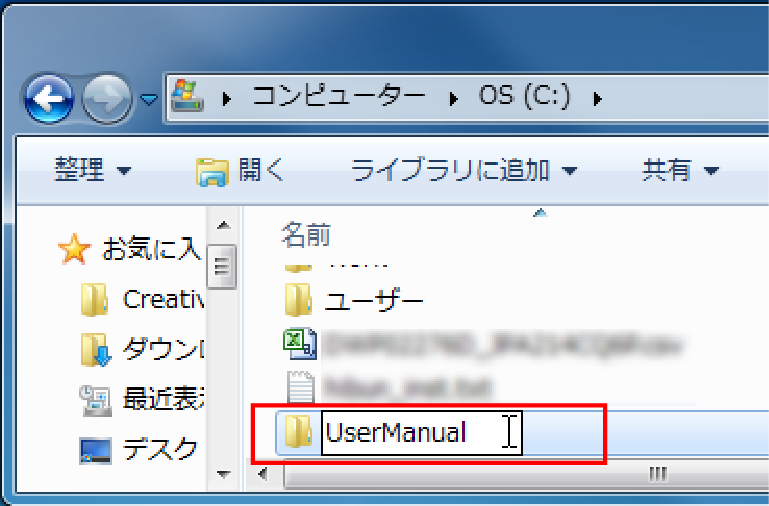769x506 pixels.
Task: Click the computer icon in address bar
Action: coord(186,98)
